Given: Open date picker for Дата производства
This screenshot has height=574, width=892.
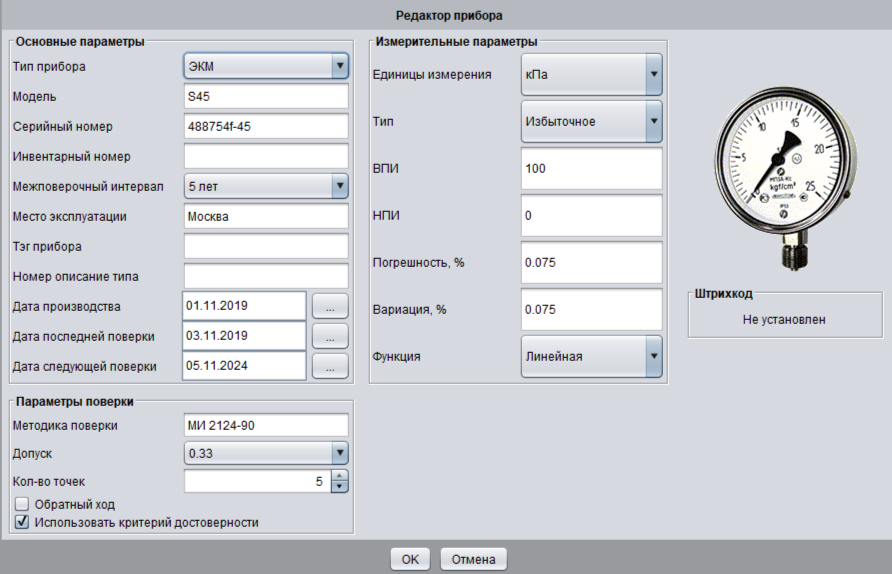Looking at the screenshot, I should pyautogui.click(x=329, y=307).
